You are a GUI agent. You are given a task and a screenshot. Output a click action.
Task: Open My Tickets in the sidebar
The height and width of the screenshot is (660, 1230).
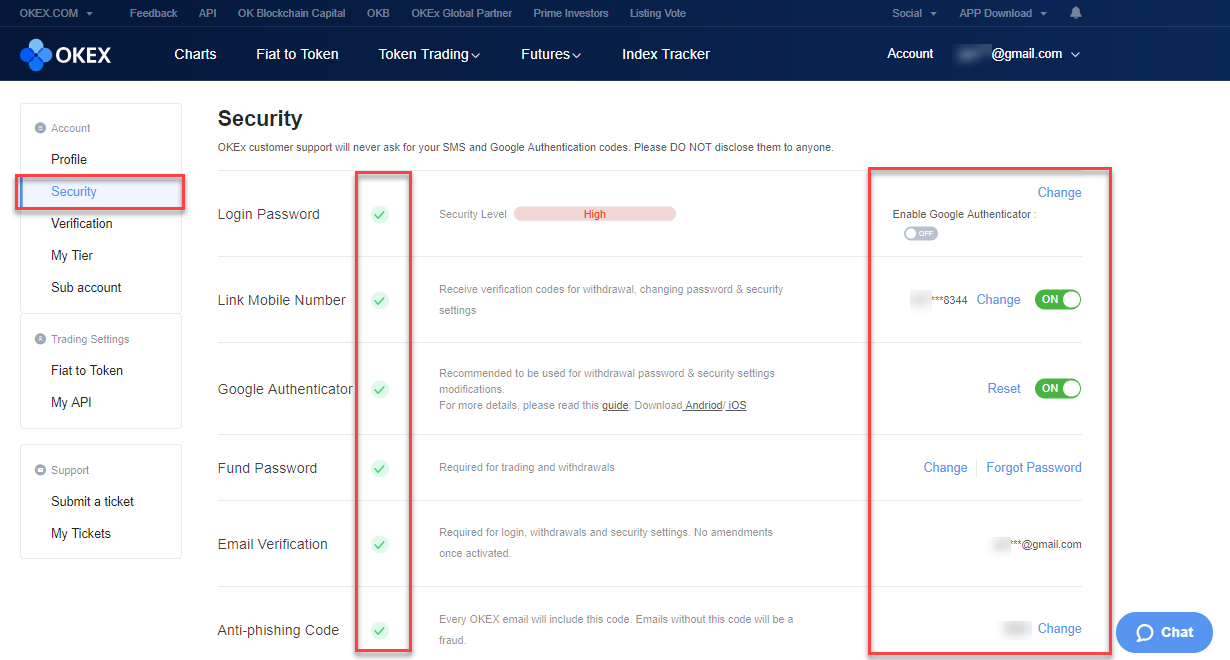81,533
